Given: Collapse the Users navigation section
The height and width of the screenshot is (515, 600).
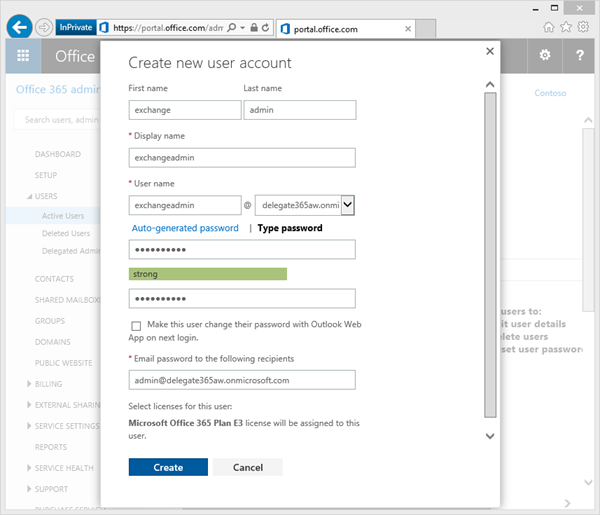Looking at the screenshot, I should coord(29,197).
